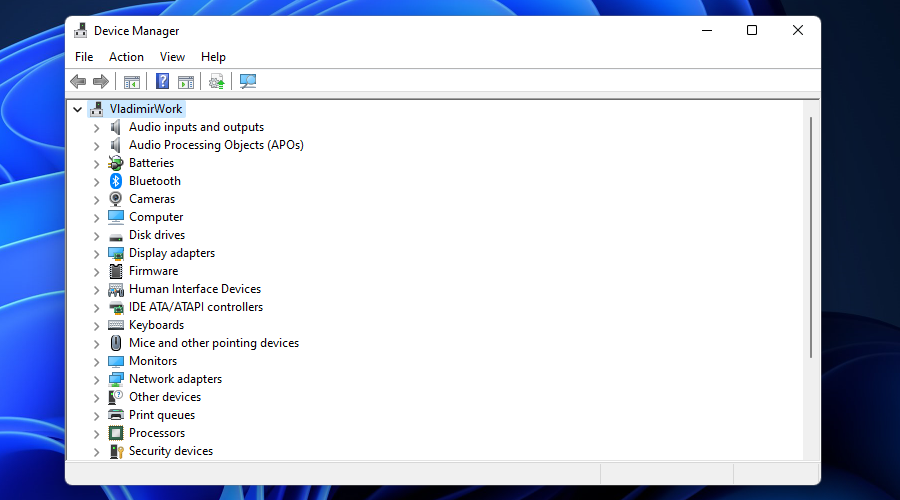
Task: Click the Mice and pointing devices icon
Action: click(x=116, y=343)
